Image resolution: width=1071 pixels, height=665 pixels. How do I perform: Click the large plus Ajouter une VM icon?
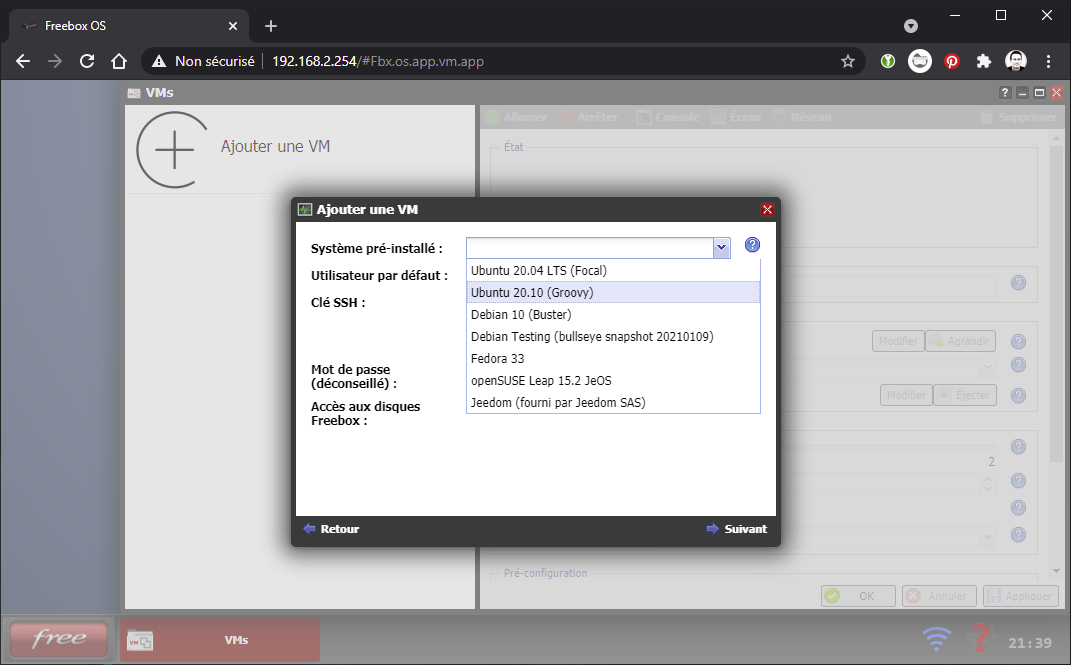coord(173,150)
